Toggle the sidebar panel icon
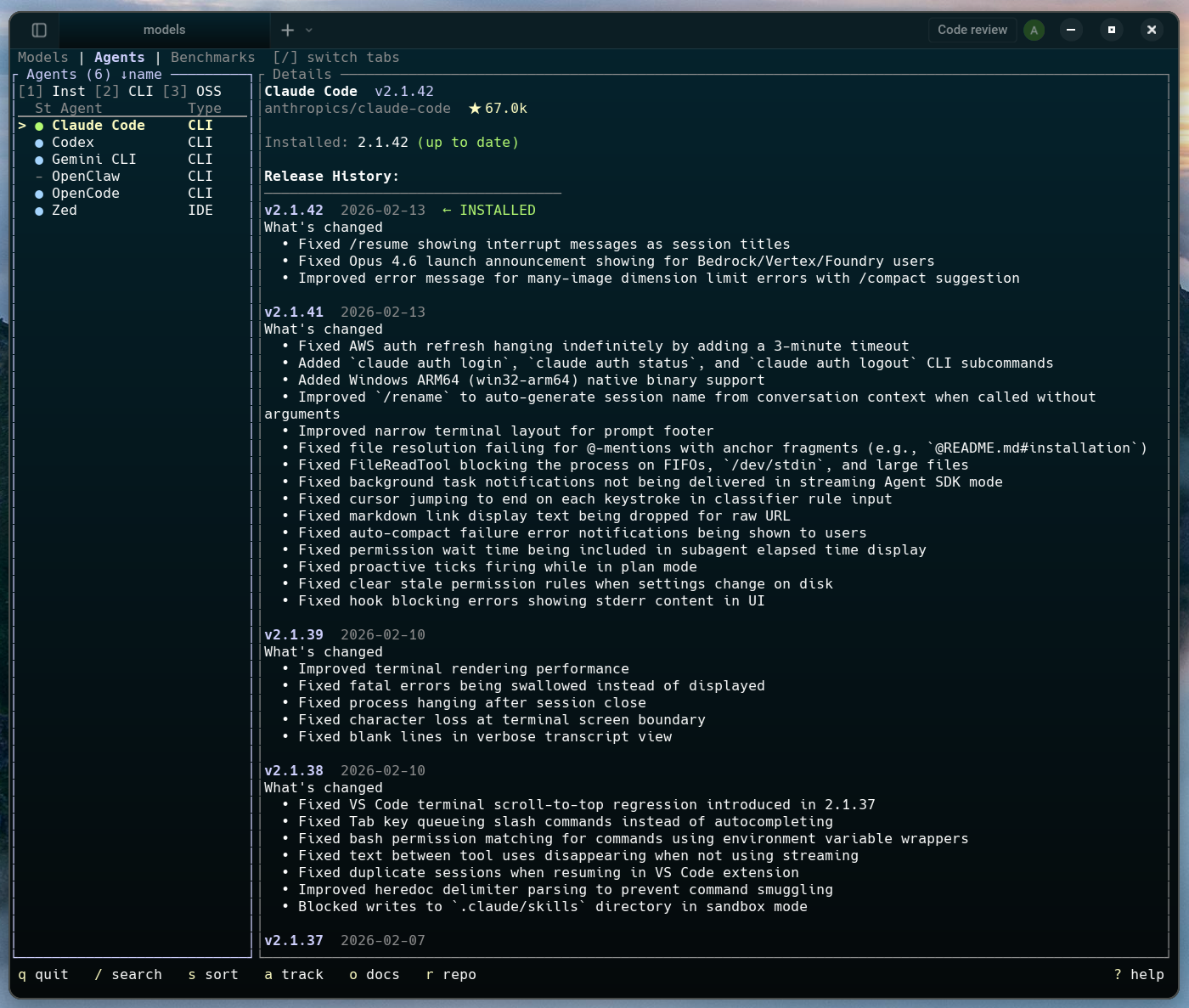 (39, 31)
